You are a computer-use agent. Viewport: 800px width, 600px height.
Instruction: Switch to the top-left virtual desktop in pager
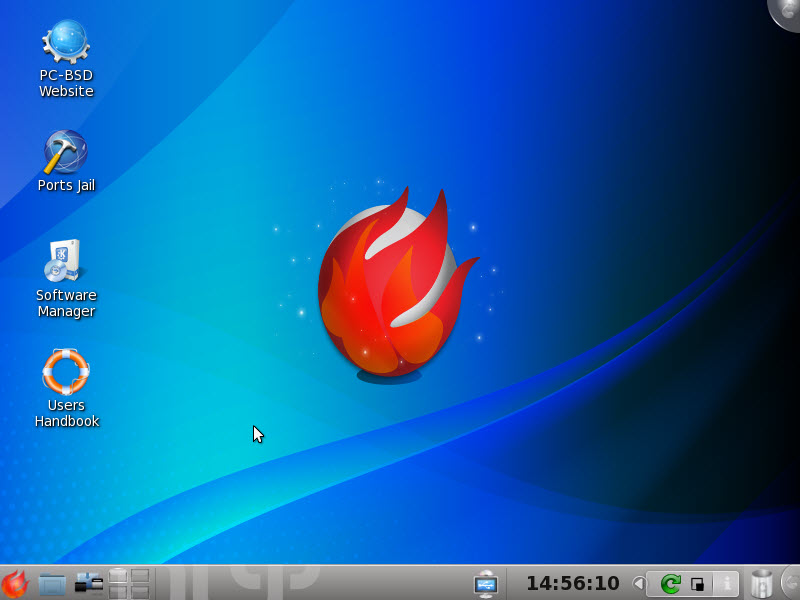point(118,576)
